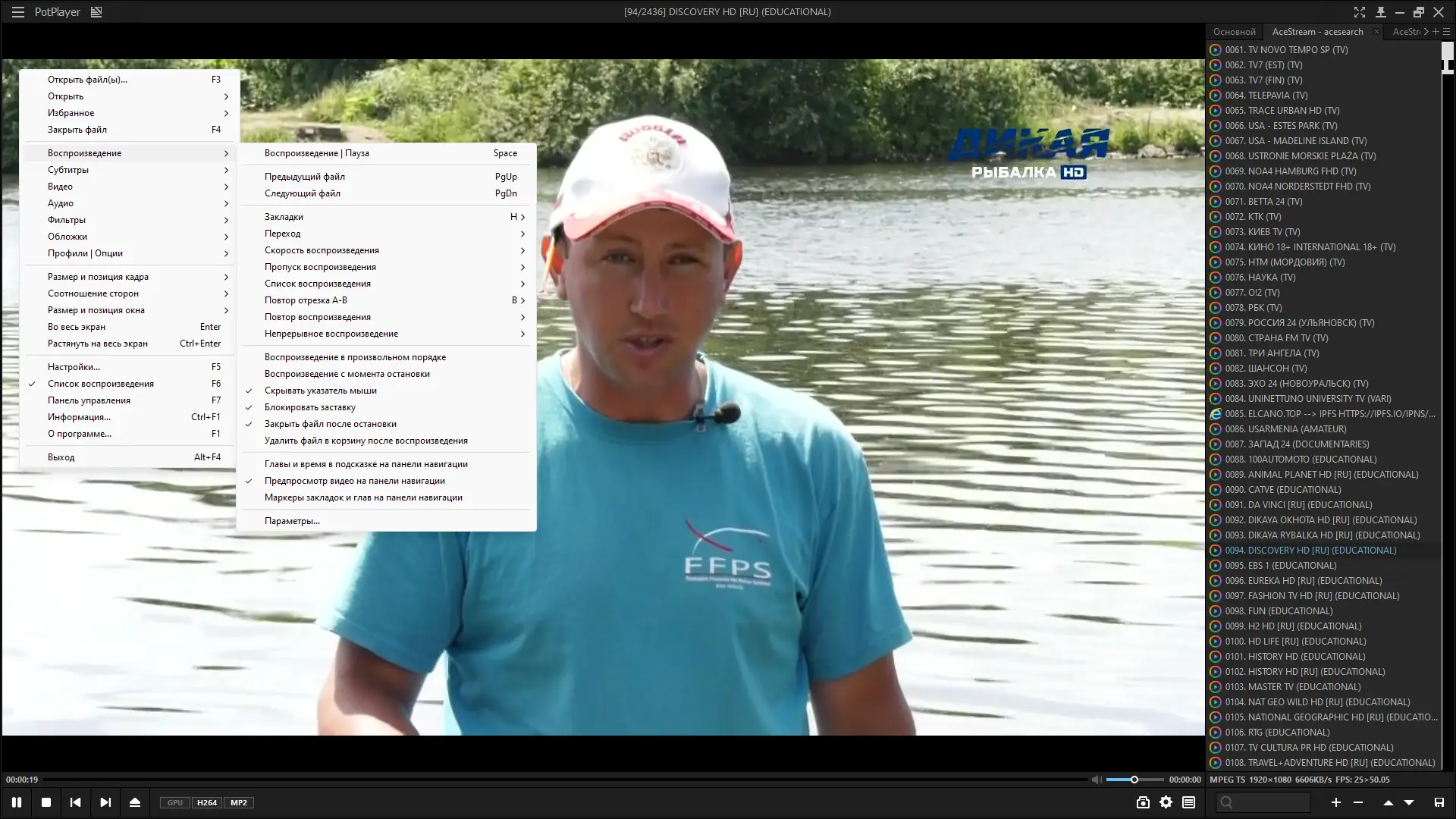Adjust the volume slider

coord(1134,780)
